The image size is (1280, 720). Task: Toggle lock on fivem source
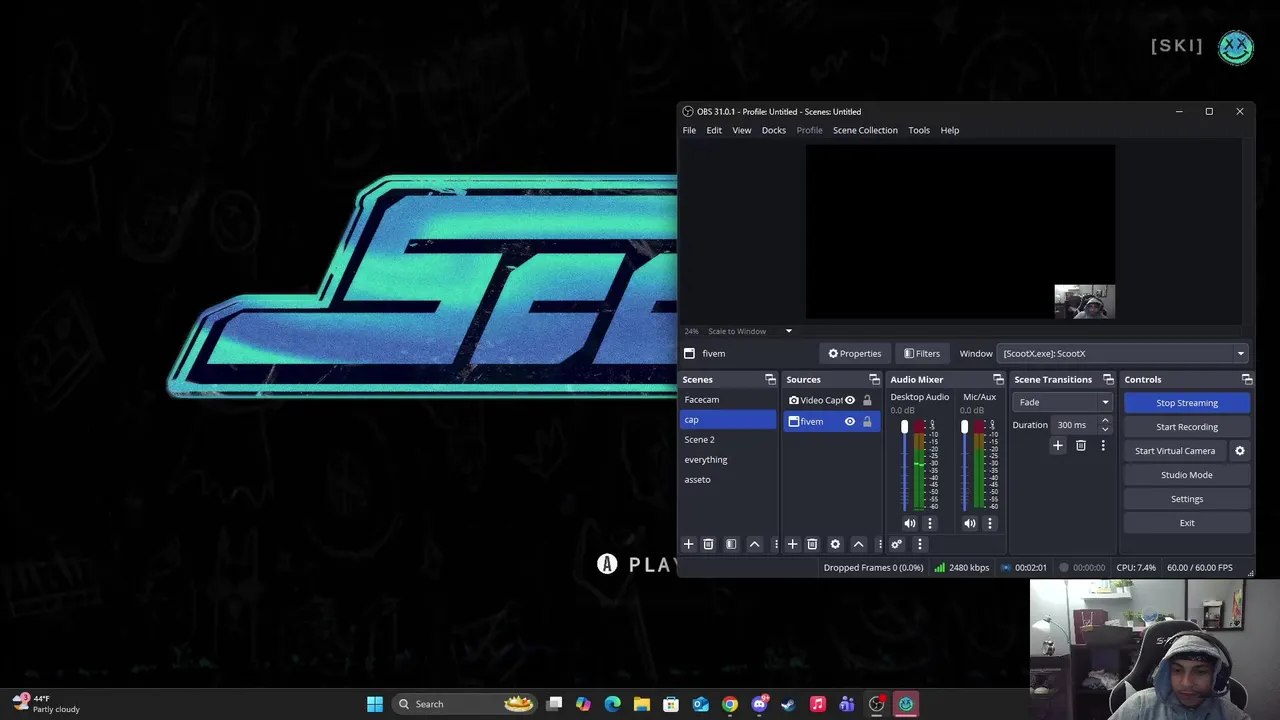pos(867,422)
